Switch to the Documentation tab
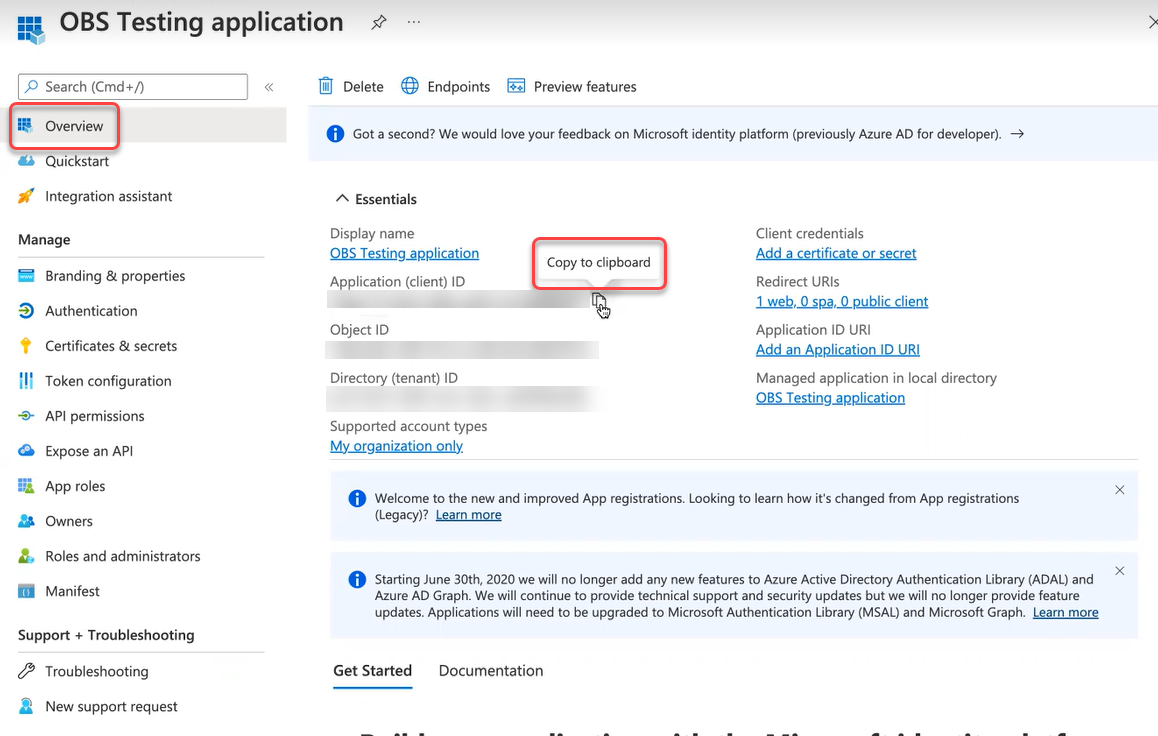1158x736 pixels. (491, 671)
